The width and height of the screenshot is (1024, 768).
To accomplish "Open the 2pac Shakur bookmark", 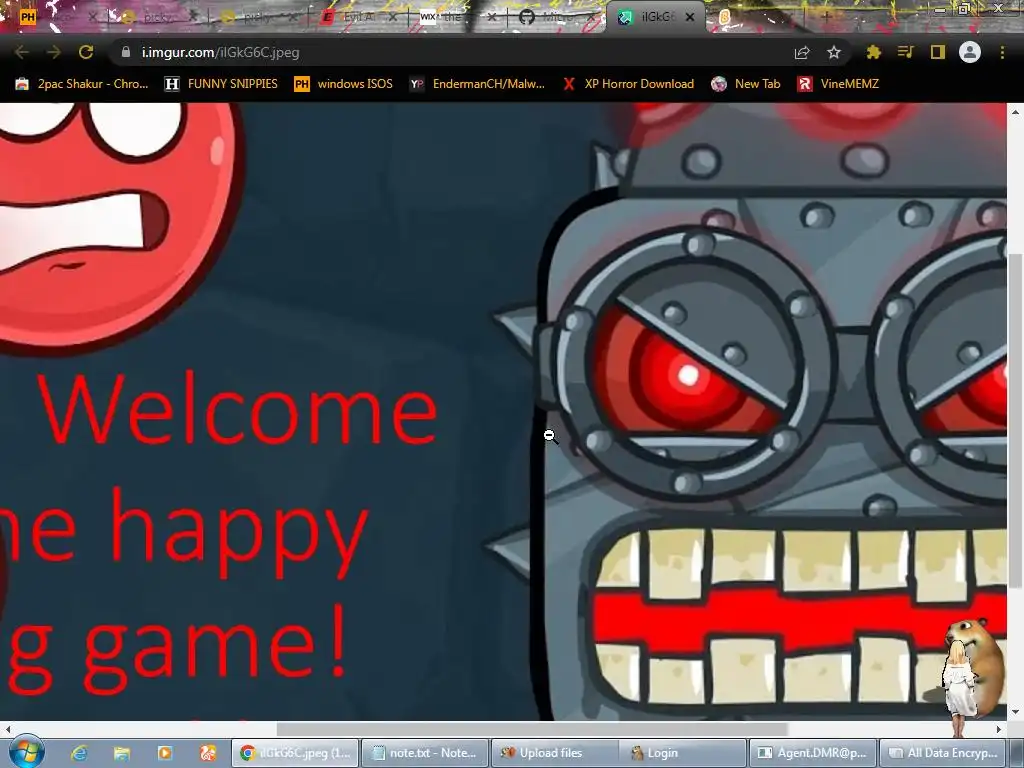I will (82, 84).
